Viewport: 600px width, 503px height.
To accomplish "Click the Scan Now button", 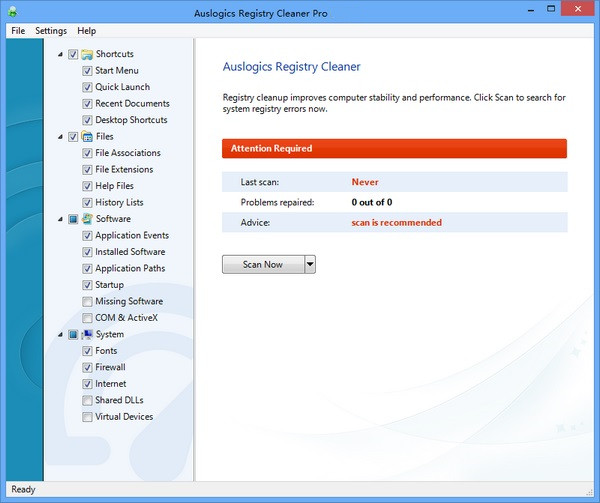I will click(x=263, y=264).
